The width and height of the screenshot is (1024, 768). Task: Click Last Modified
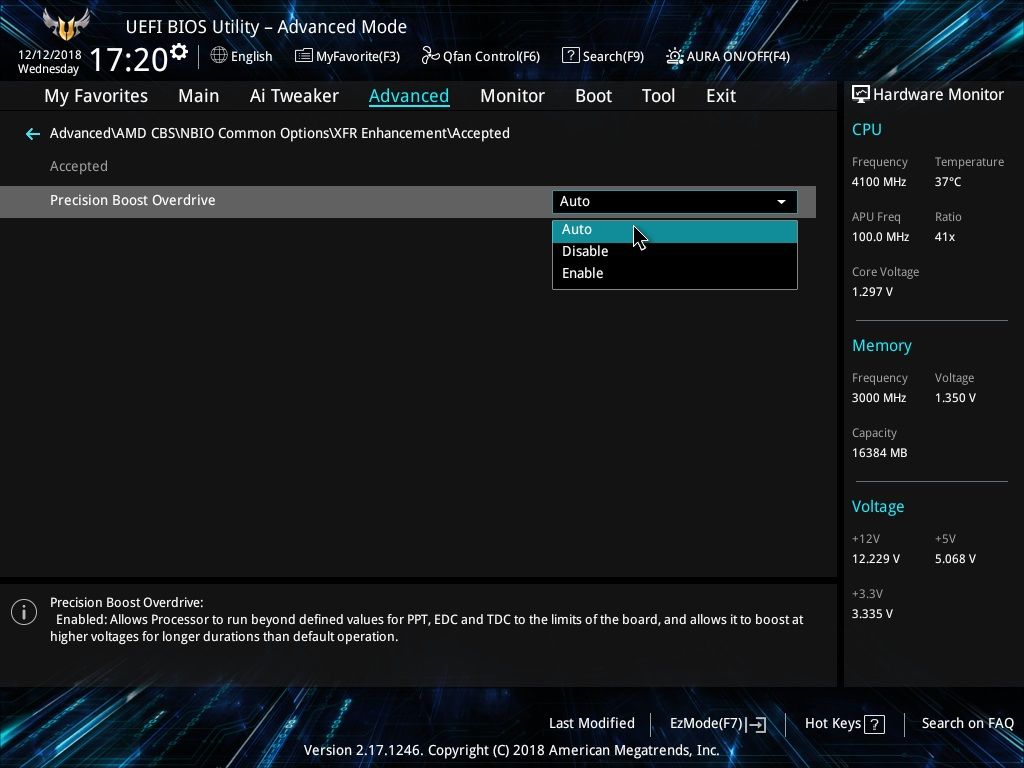[592, 724]
